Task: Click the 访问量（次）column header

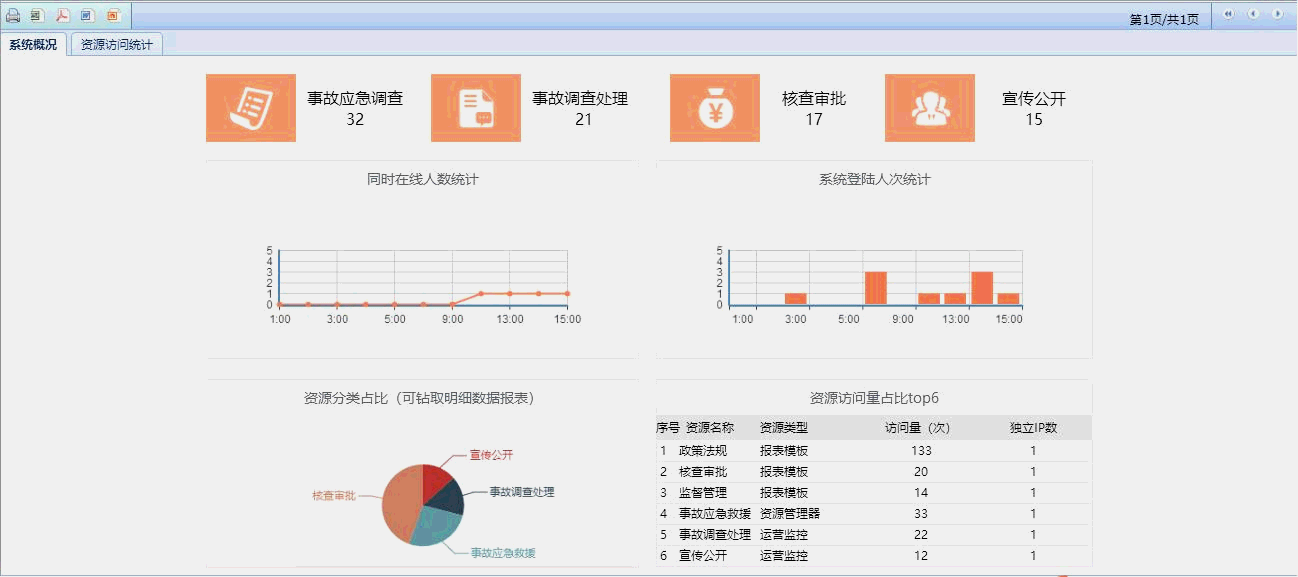Action: pyautogui.click(x=921, y=428)
